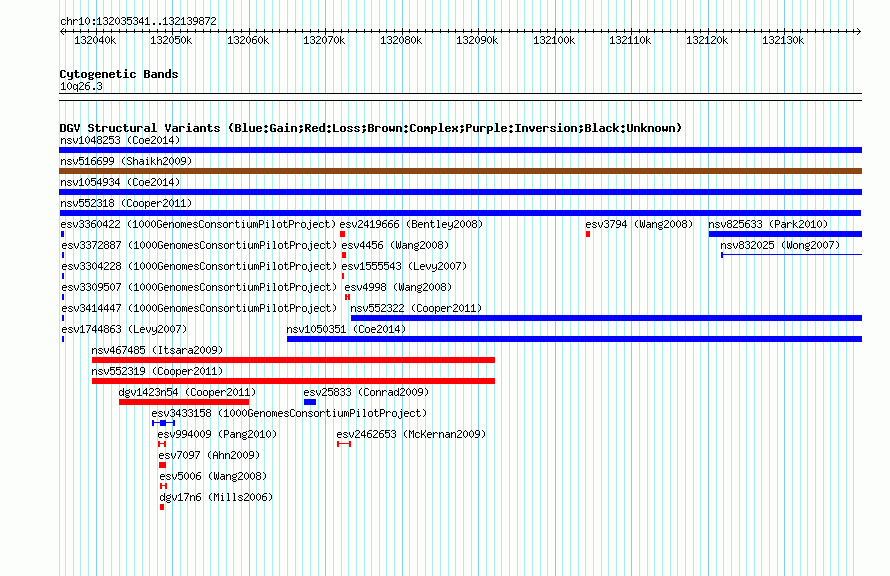This screenshot has width=890, height=576.
Task: Open nsv467485 (Itsara2009) variant label
Action: 157,350
